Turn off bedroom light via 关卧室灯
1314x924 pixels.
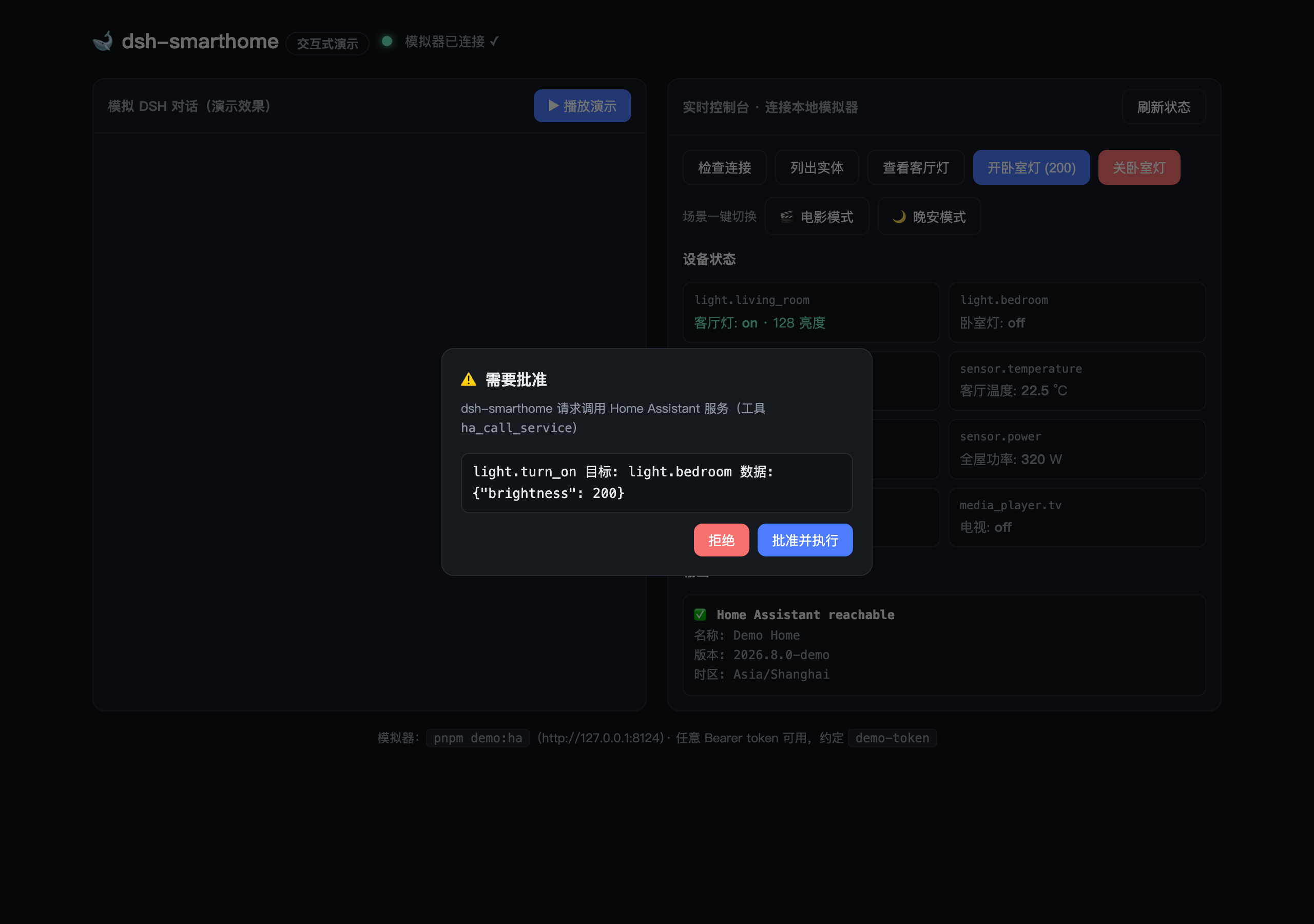point(1139,168)
